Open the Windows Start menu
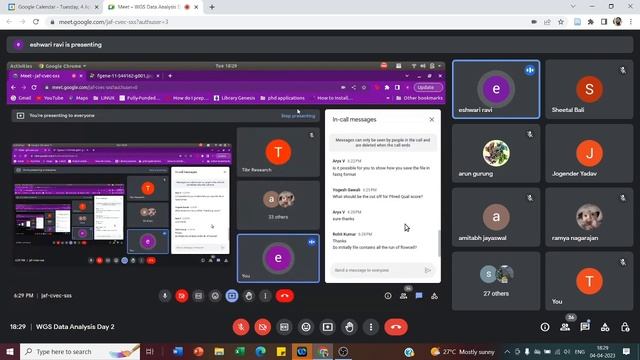 pyautogui.click(x=9, y=351)
